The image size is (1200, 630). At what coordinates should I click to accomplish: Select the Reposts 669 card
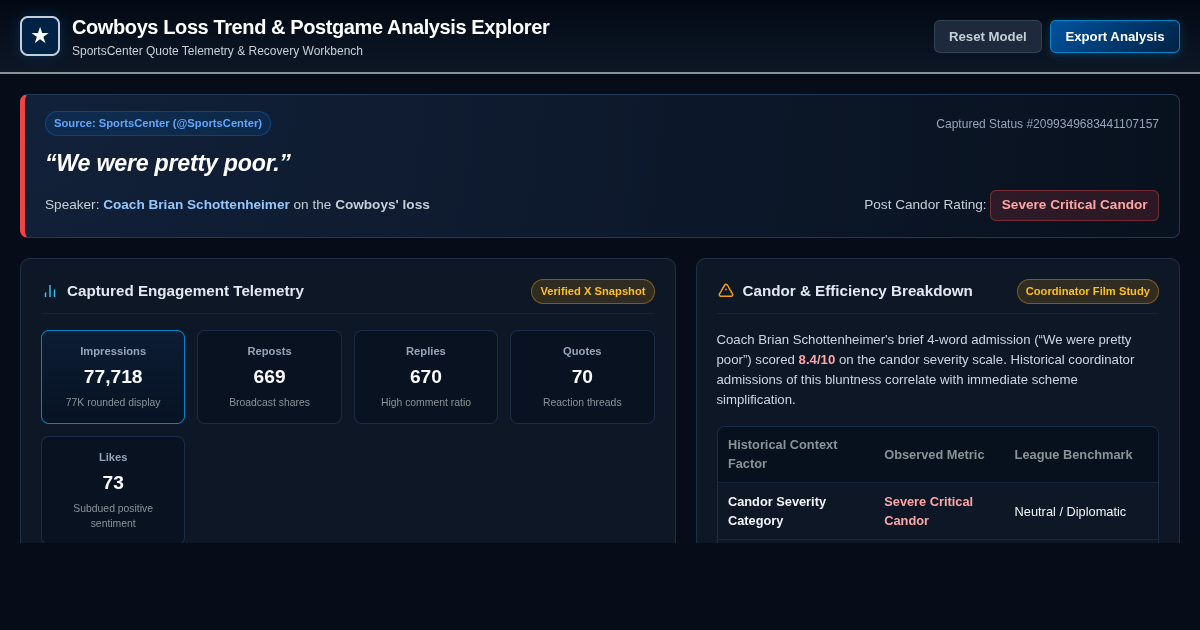[269, 377]
